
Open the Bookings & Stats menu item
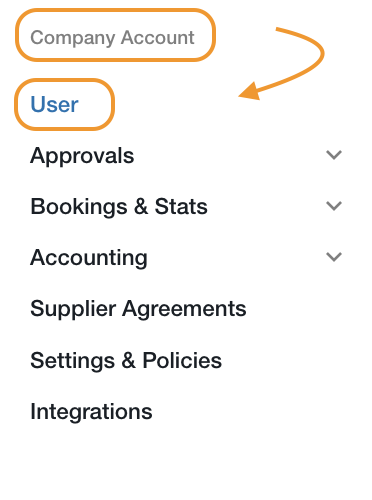tap(119, 206)
